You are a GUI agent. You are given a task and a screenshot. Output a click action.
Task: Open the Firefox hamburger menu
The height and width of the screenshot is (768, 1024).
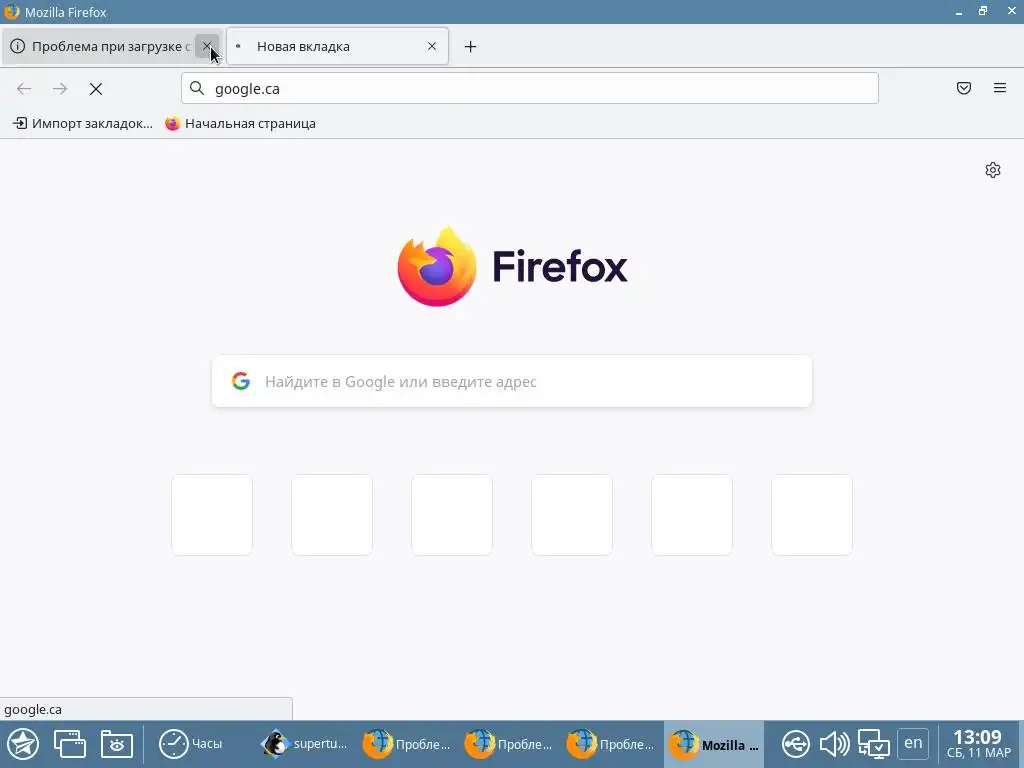[1000, 88]
